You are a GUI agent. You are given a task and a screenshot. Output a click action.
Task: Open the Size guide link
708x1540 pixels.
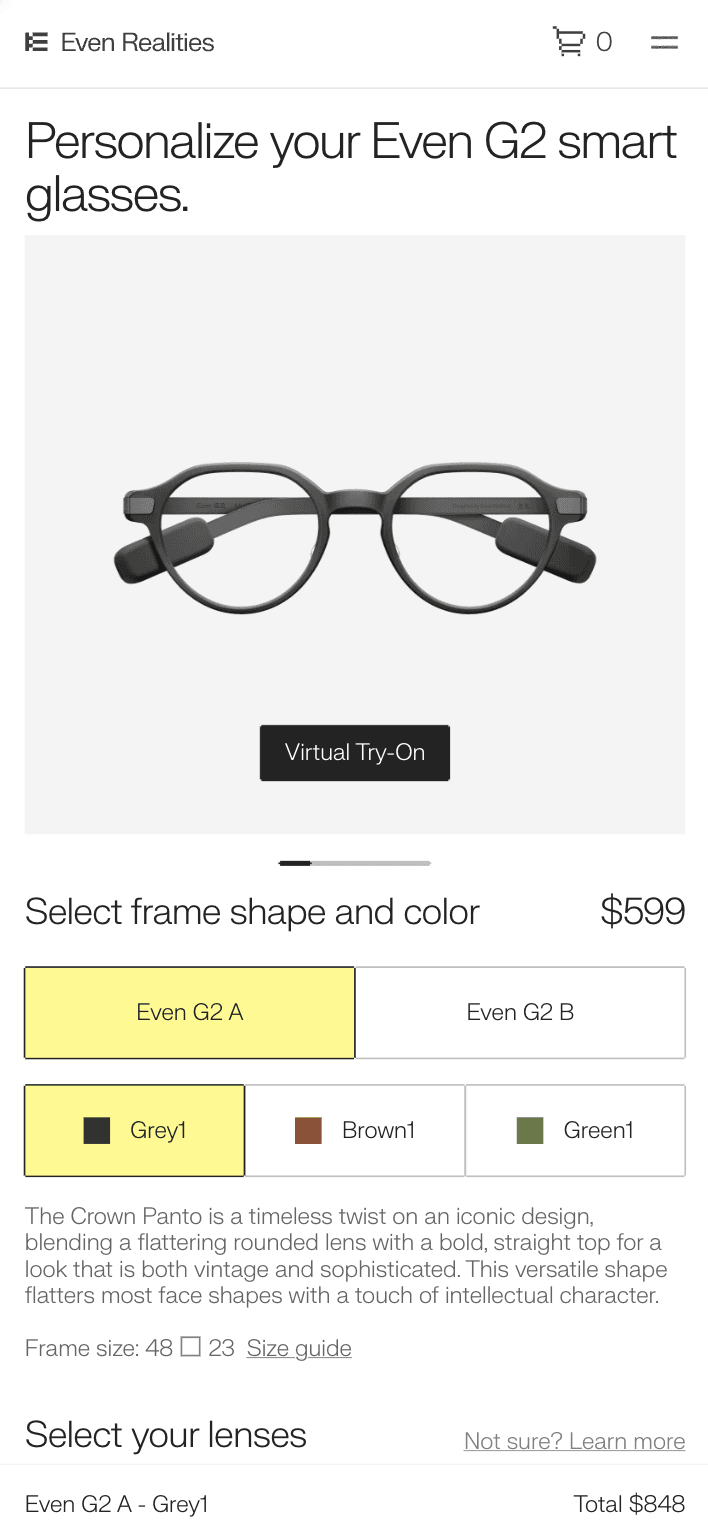[x=299, y=1348]
